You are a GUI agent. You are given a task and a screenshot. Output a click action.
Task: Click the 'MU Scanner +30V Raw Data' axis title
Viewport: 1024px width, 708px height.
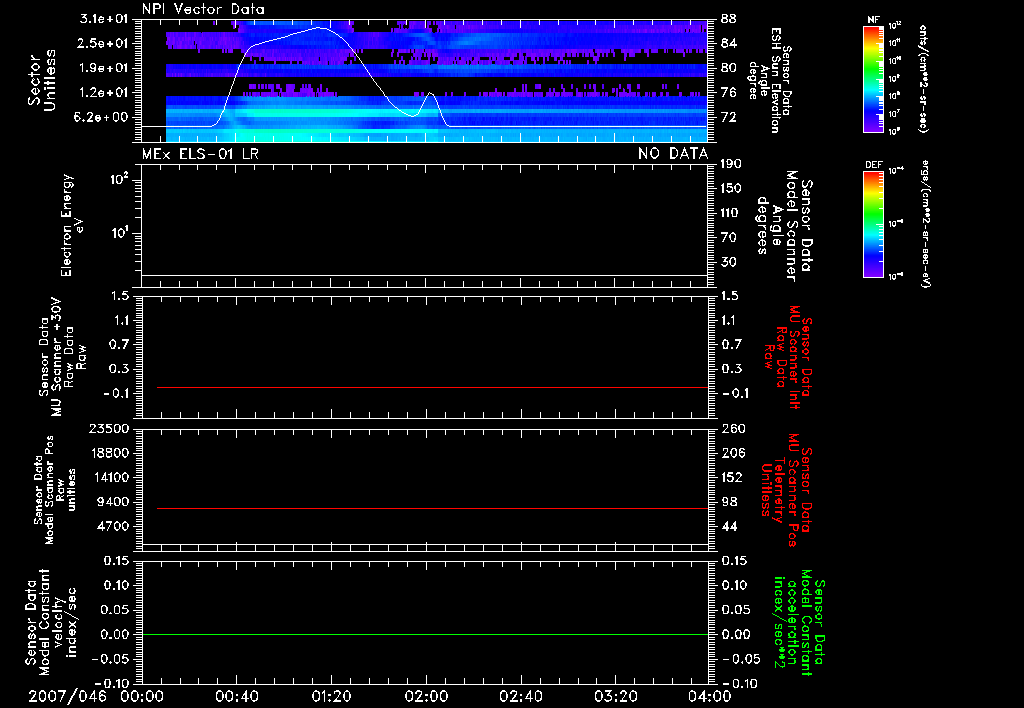(62, 357)
